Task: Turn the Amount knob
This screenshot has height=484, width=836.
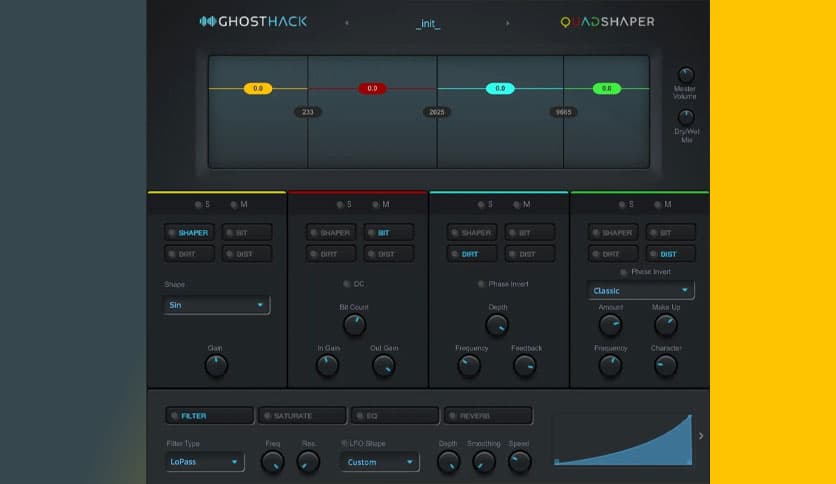Action: [610, 325]
